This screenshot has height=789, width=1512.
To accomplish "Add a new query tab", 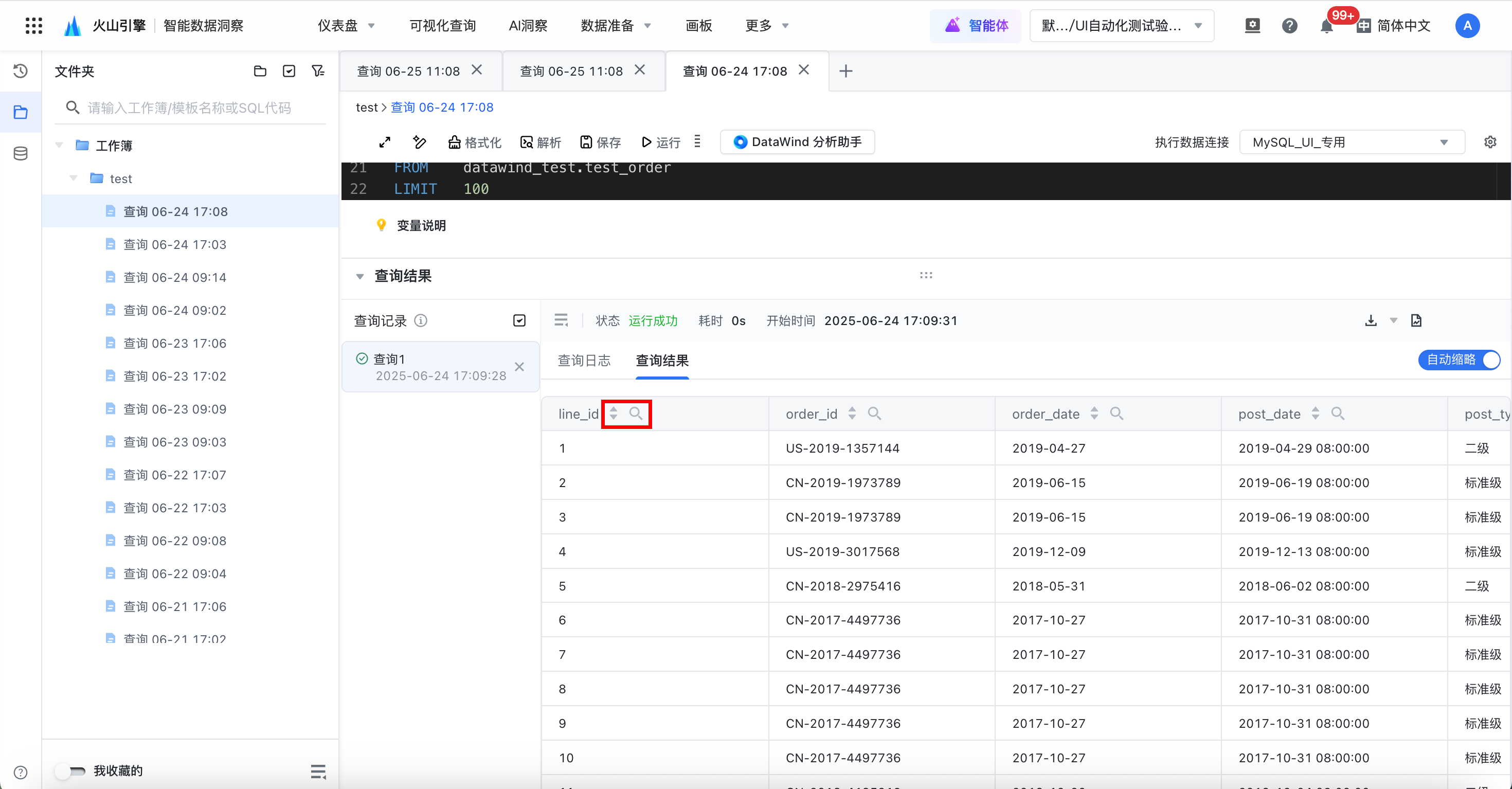I will (x=845, y=71).
